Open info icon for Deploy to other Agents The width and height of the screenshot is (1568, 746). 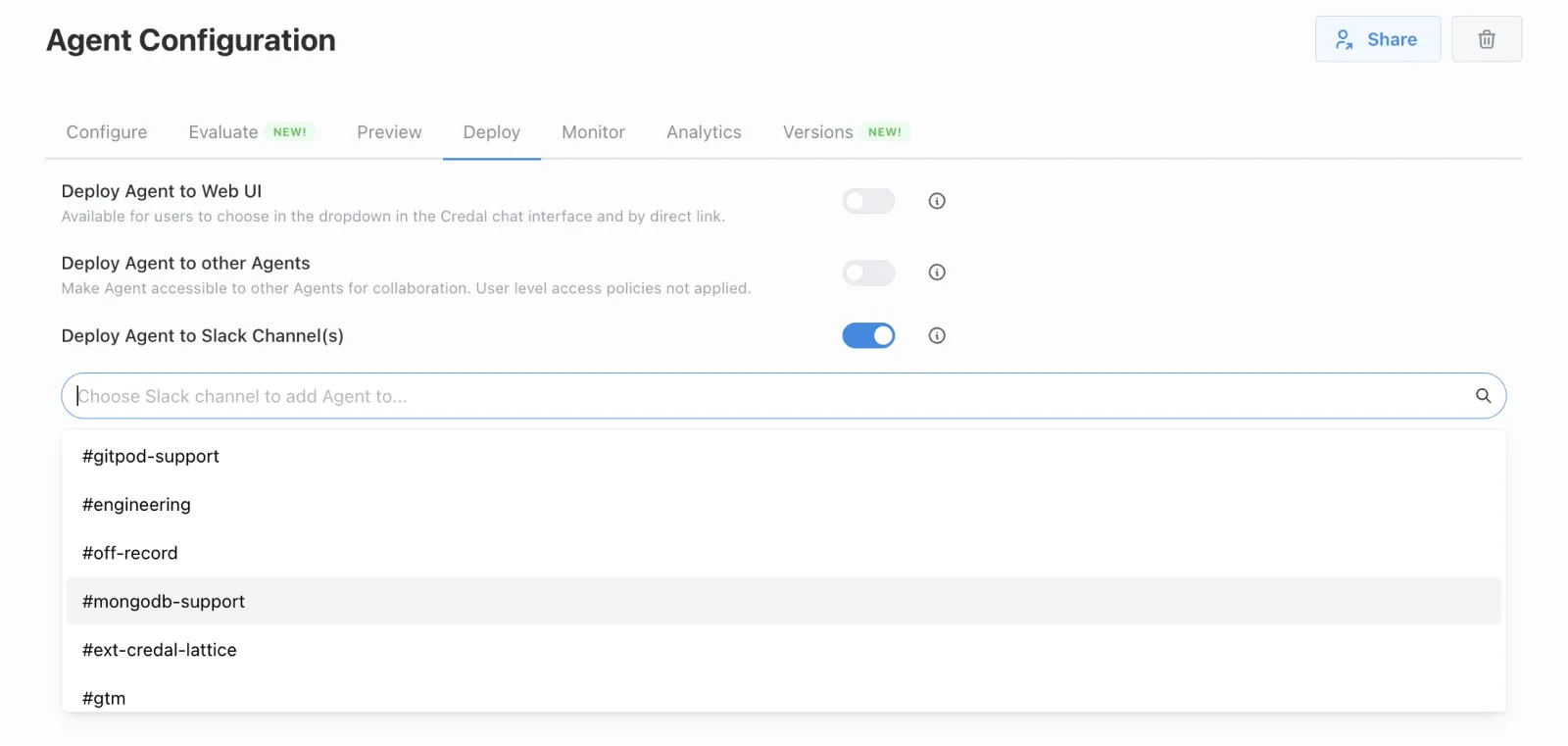click(937, 273)
